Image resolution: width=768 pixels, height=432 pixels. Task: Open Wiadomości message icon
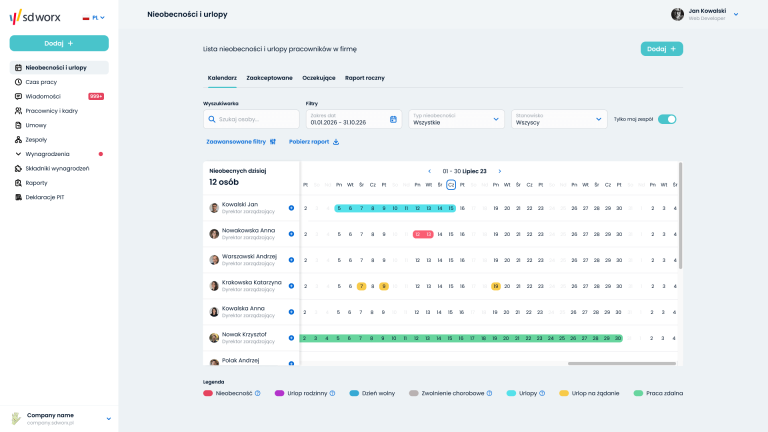click(18, 96)
